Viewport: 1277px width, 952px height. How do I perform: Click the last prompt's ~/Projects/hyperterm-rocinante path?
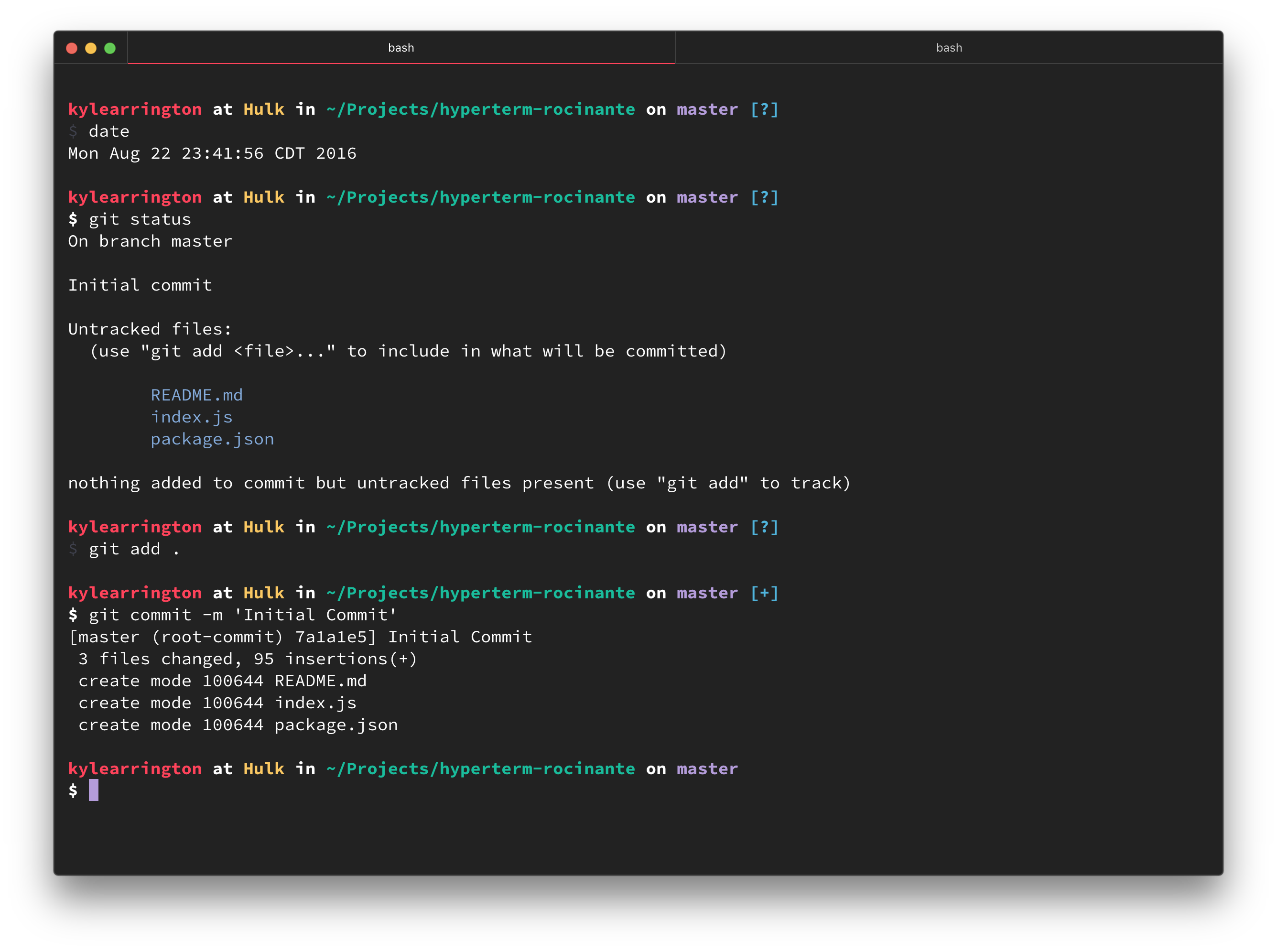coord(481,769)
